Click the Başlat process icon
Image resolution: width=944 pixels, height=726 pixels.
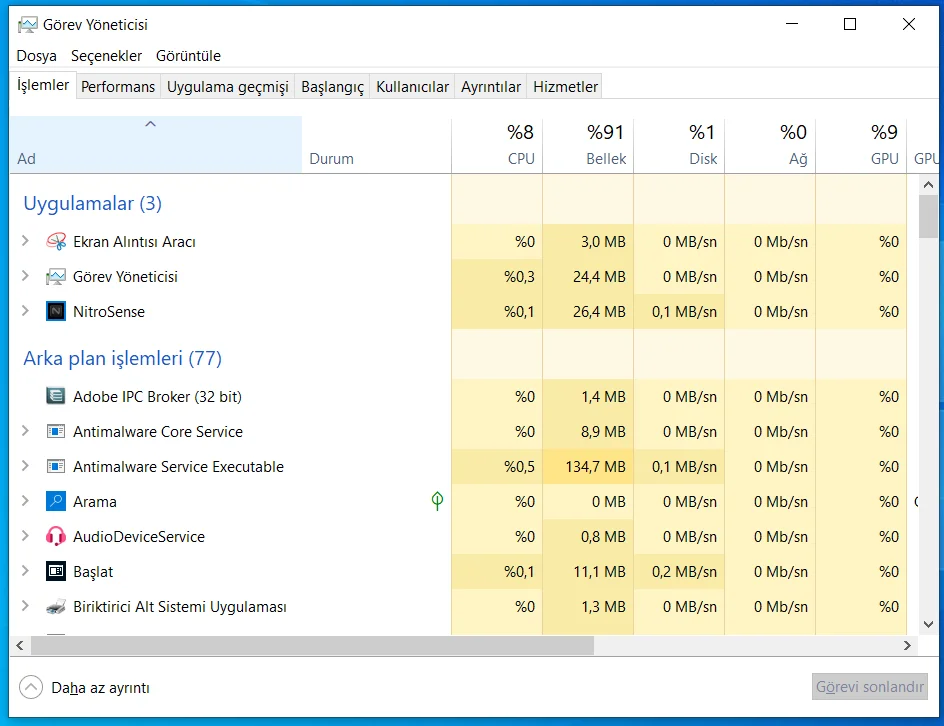click(x=56, y=571)
